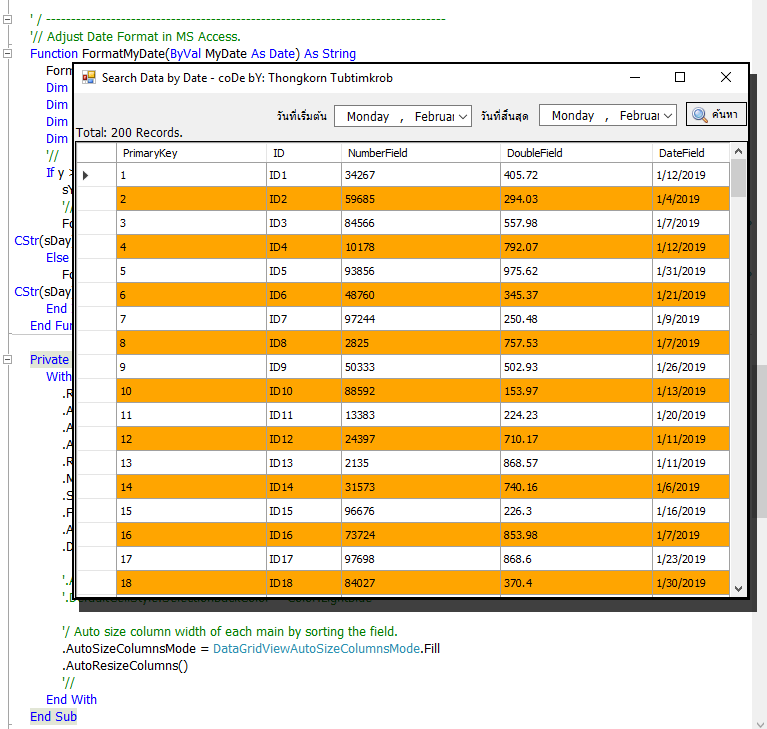Click End With in the code editor
Viewport: 767px width, 729px height.
point(71,699)
